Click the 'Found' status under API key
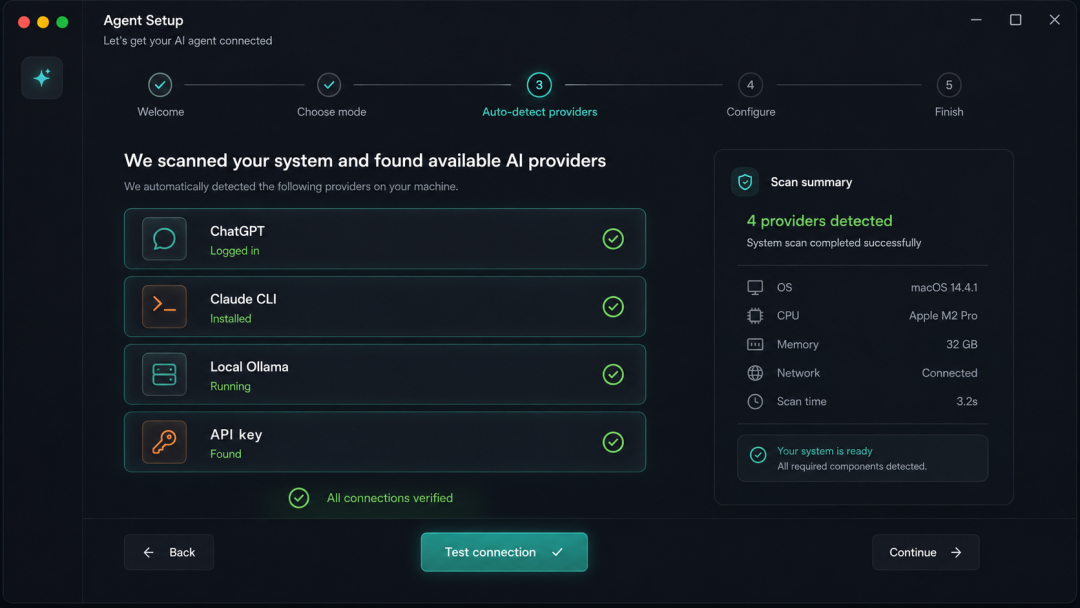Viewport: 1080px width, 608px height. (226, 454)
